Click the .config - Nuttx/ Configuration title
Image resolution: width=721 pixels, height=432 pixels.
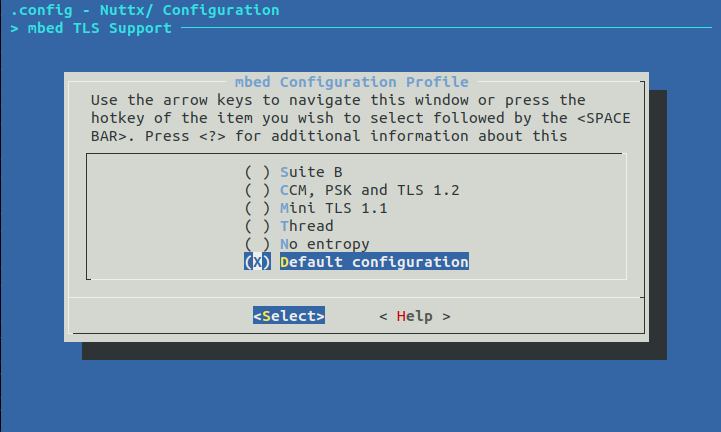144,10
